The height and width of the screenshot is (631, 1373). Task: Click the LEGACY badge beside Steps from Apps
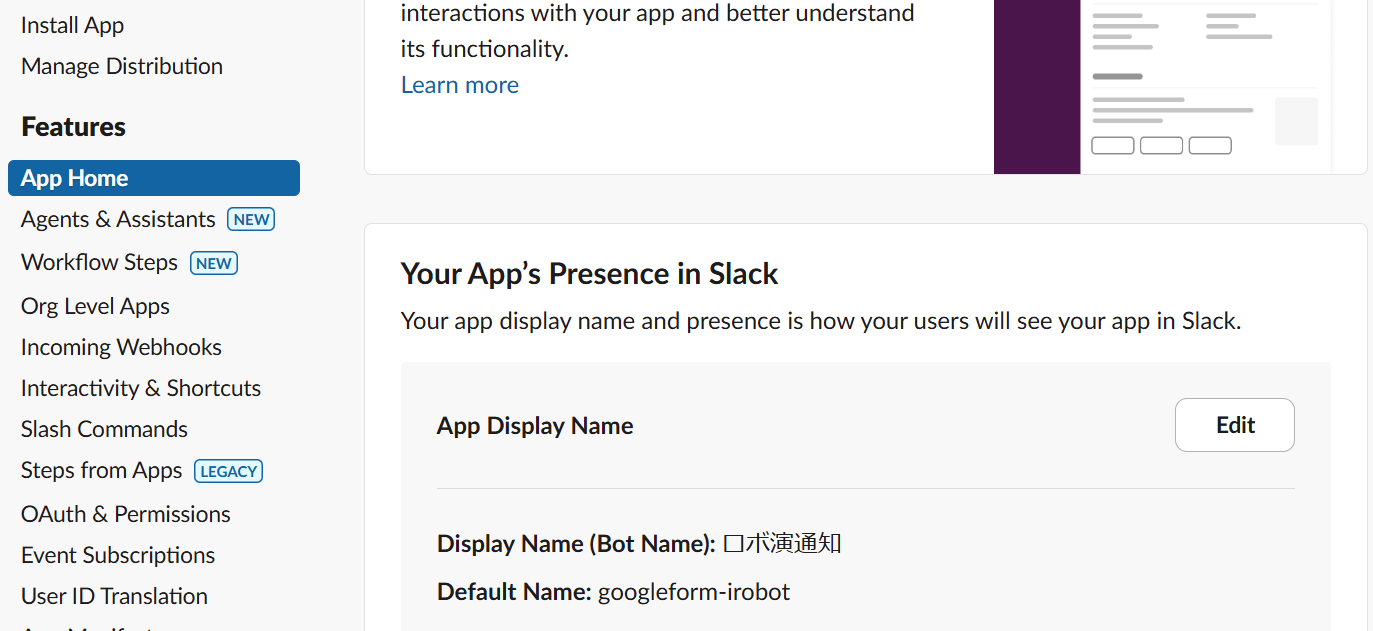pos(229,471)
